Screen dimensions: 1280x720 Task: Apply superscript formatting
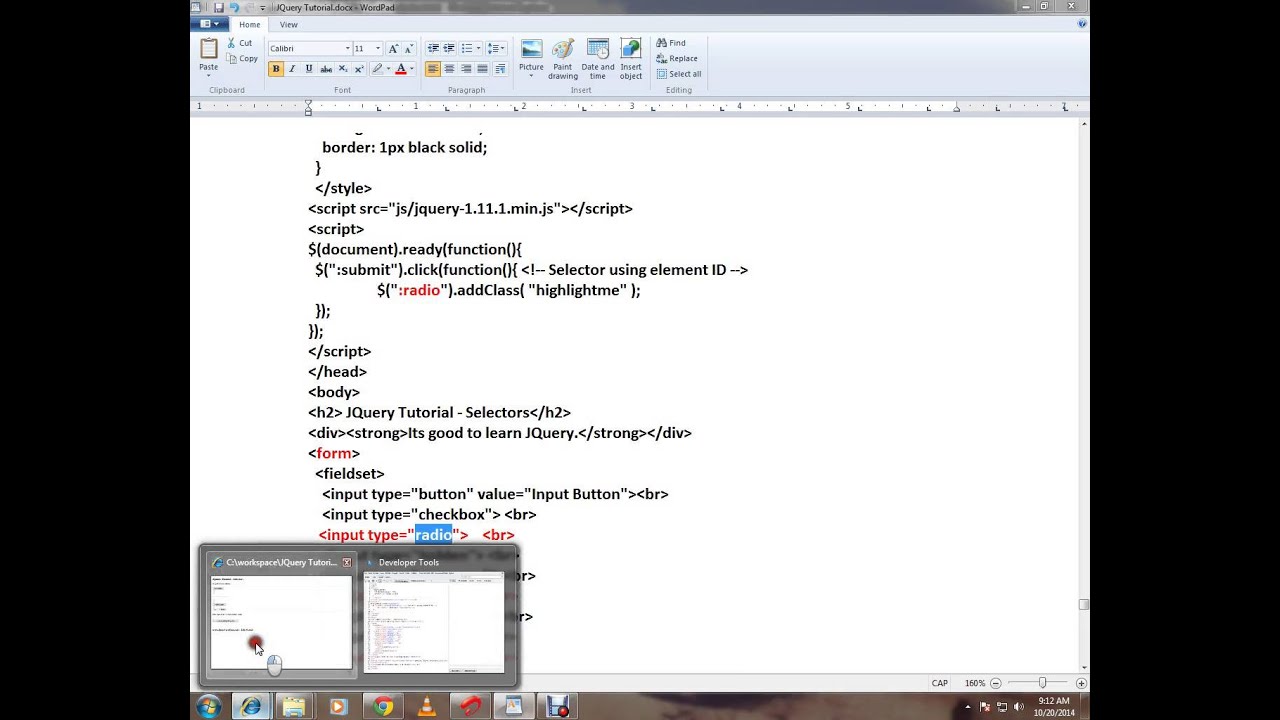pyautogui.click(x=359, y=69)
